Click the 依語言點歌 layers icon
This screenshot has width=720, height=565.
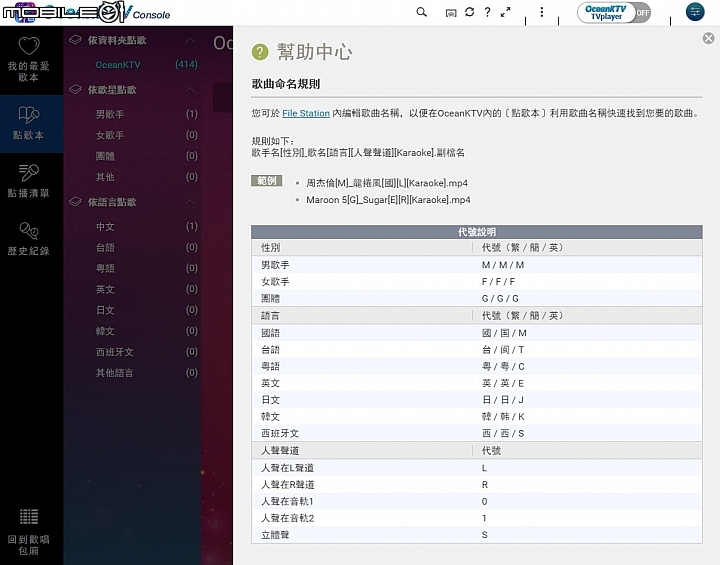click(x=75, y=202)
